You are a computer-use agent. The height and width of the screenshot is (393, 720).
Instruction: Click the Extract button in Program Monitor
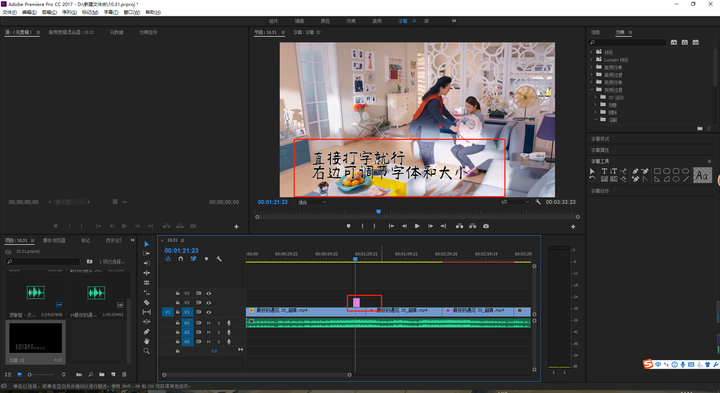(x=472, y=226)
